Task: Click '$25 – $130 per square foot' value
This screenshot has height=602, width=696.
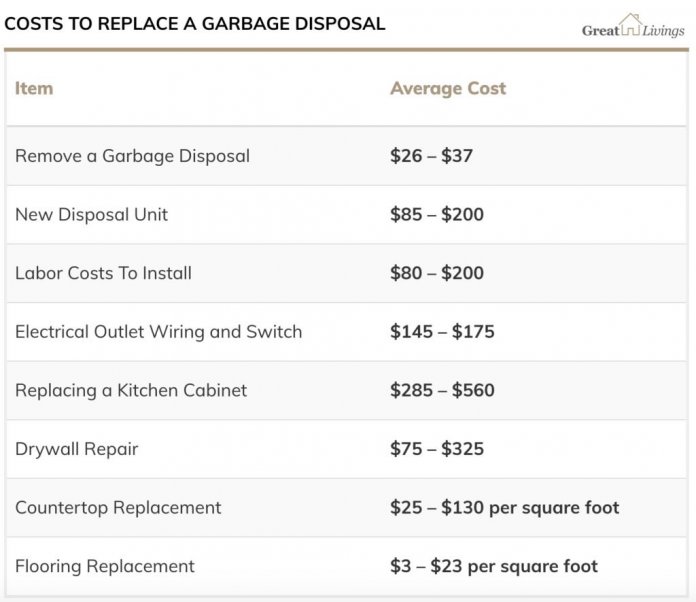Action: pos(504,507)
